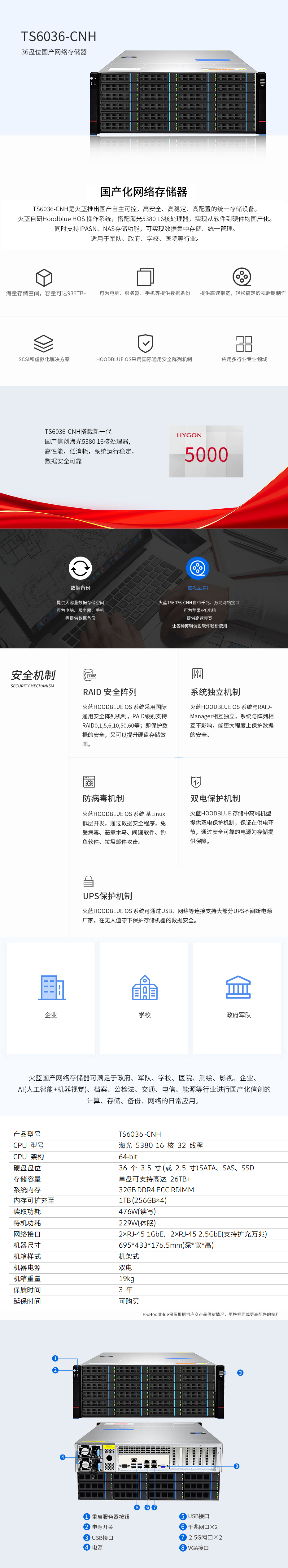
Task: Click the office building icon in the 企业 card
Action: pos(52,987)
